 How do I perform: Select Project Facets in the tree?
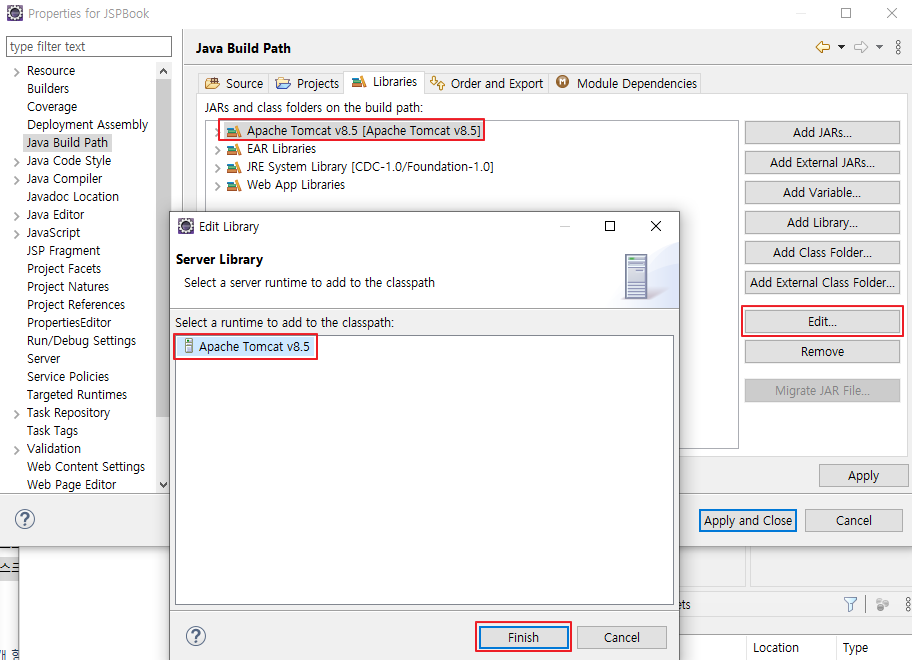point(64,269)
